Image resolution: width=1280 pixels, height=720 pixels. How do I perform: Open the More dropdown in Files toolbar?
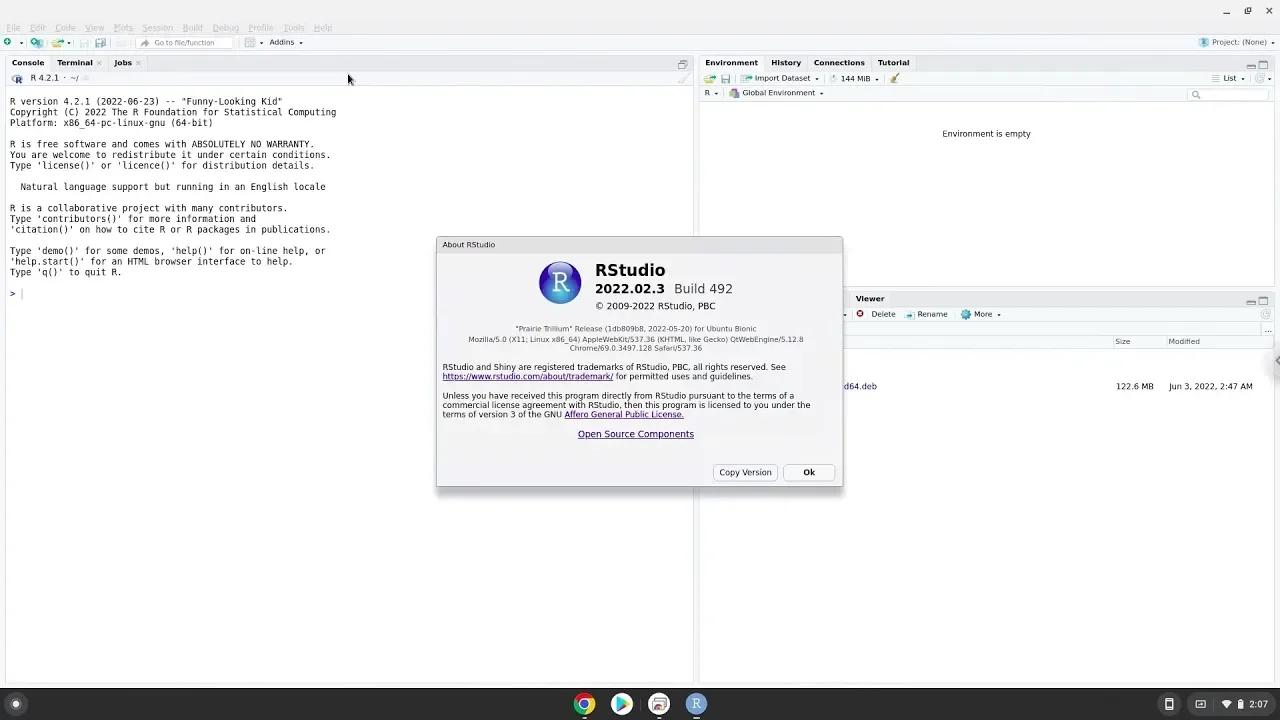pyautogui.click(x=980, y=314)
